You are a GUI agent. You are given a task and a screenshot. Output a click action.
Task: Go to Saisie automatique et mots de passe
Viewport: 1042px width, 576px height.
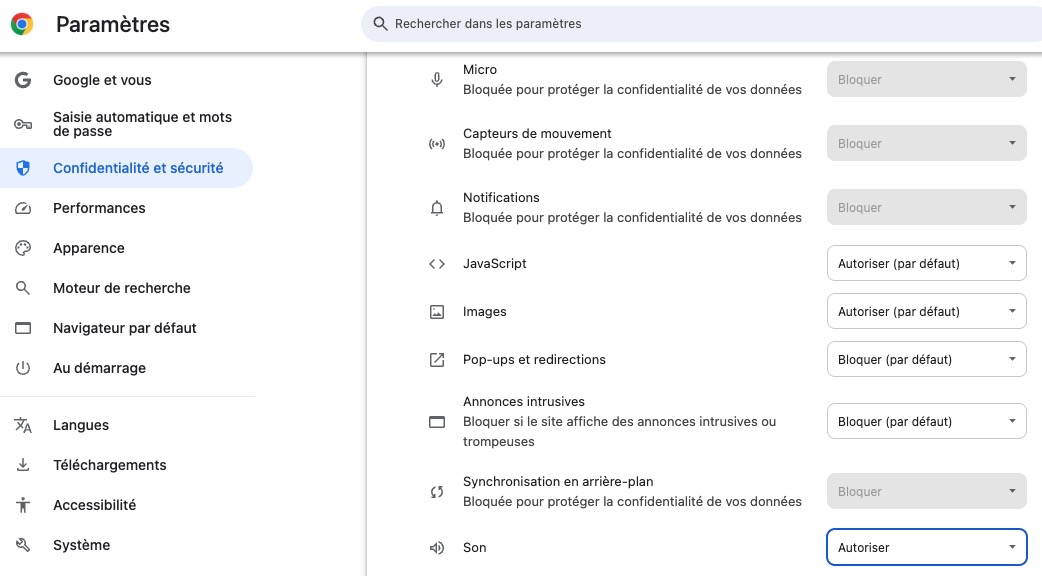click(142, 124)
